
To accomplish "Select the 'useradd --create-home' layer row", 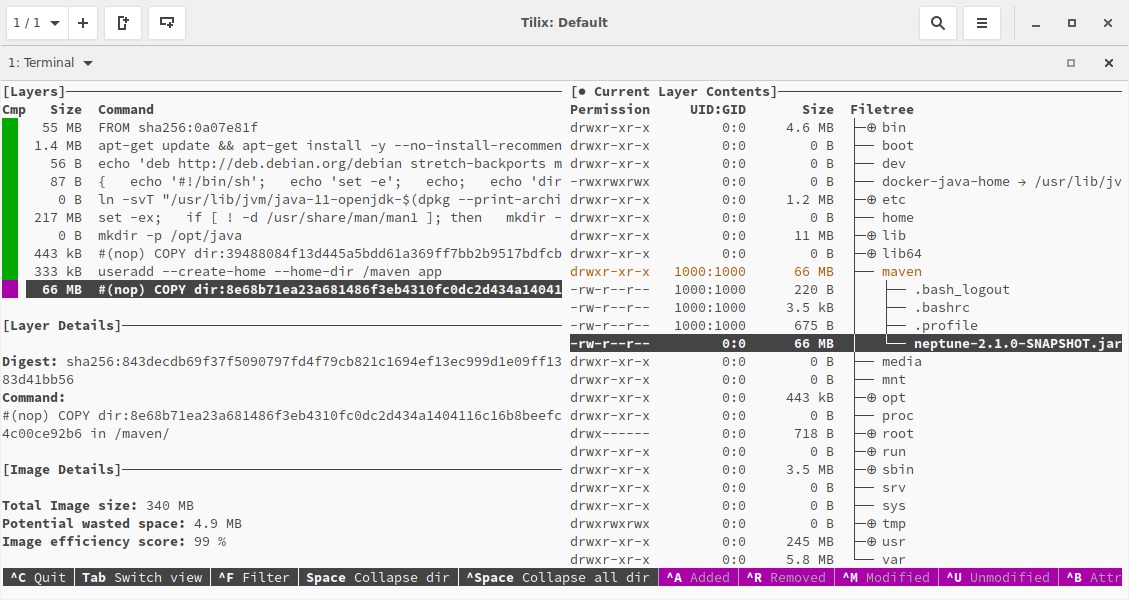I will coord(270,272).
